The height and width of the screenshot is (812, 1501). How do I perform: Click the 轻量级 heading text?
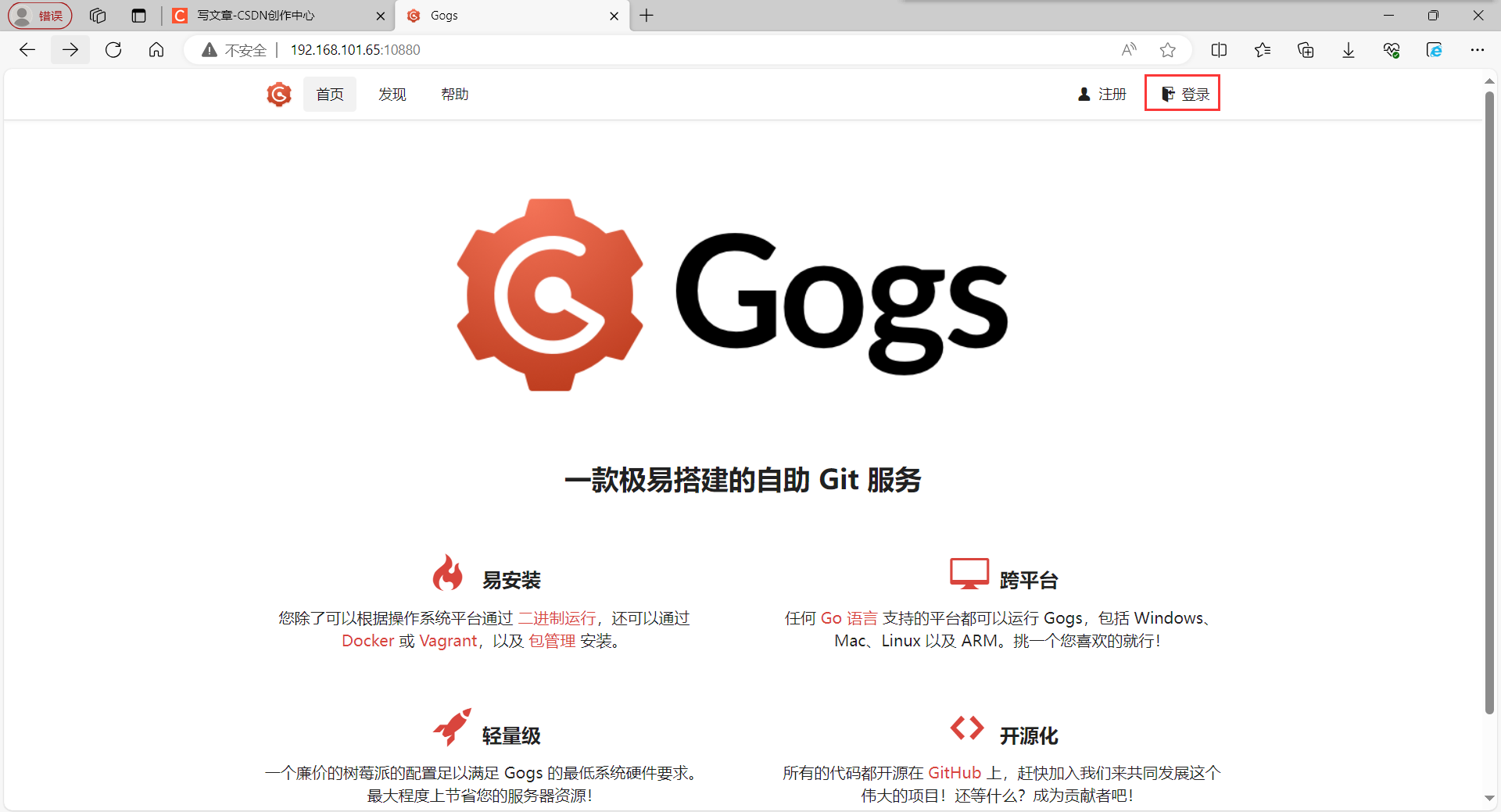tap(511, 736)
